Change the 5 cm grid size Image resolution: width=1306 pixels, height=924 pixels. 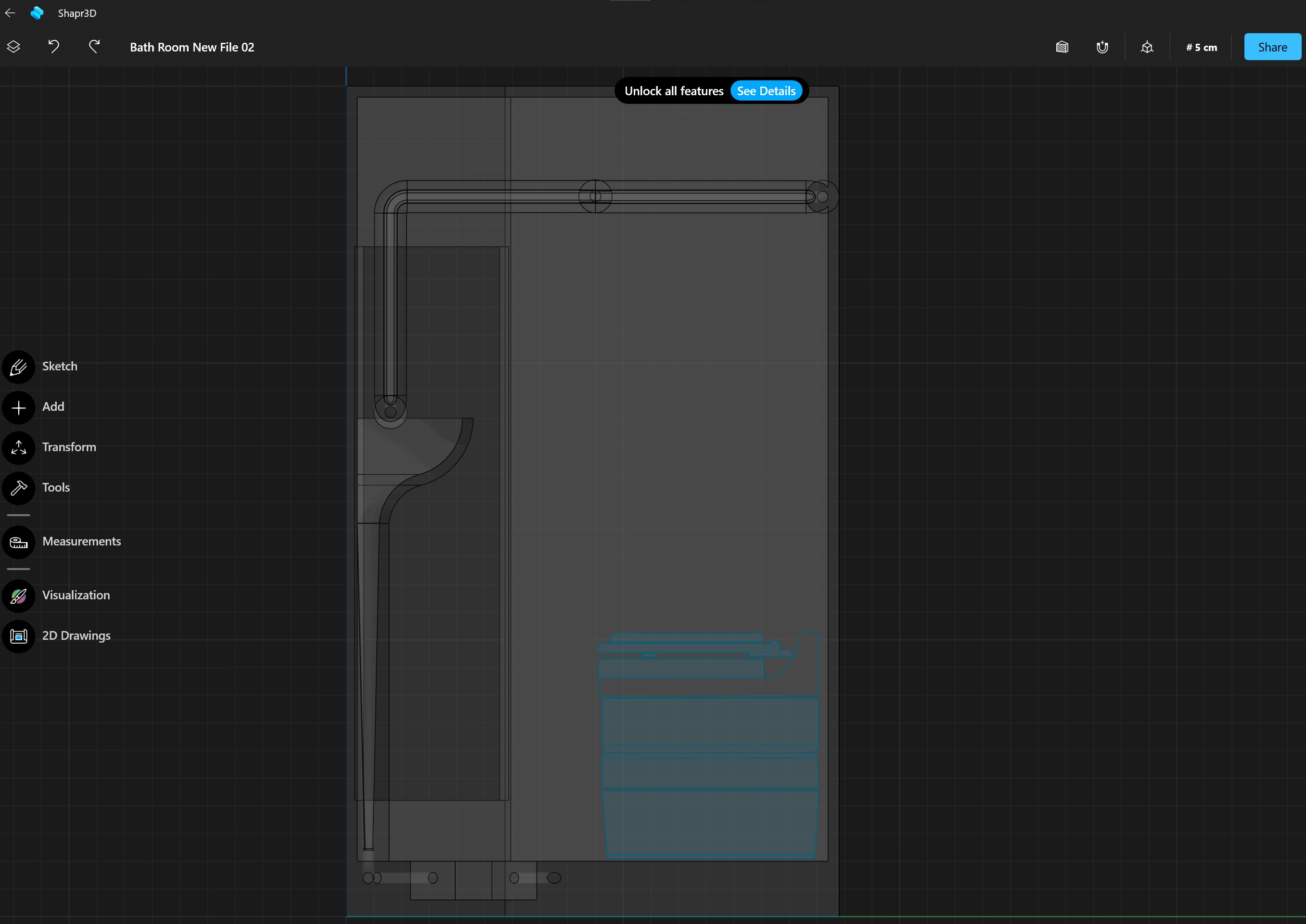tap(1201, 47)
